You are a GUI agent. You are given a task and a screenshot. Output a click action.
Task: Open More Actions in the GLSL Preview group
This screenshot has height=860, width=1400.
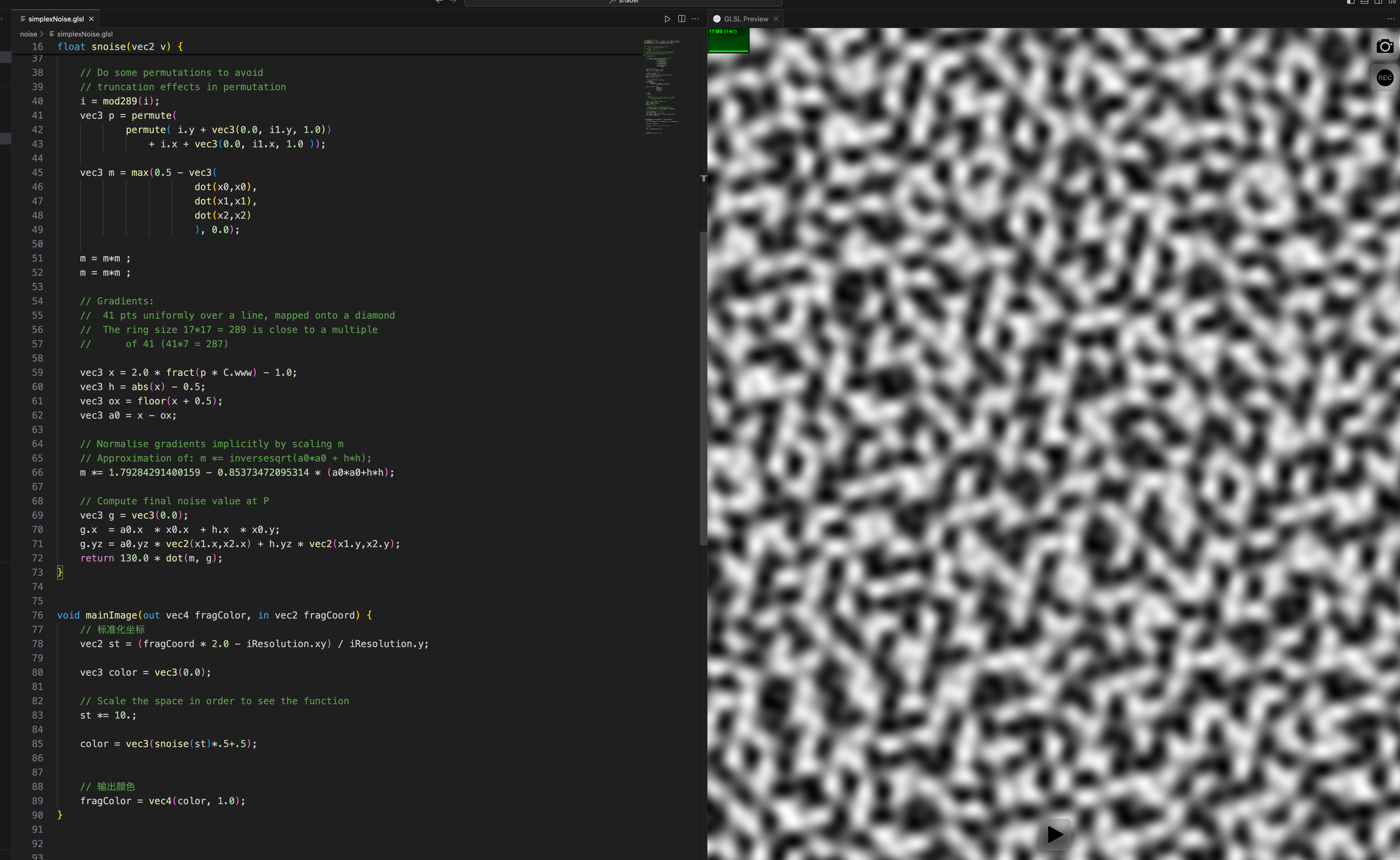(x=1391, y=19)
